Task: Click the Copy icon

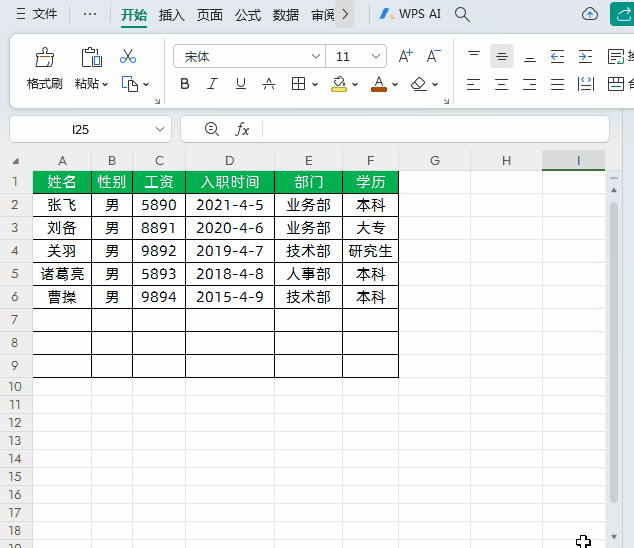Action: click(x=130, y=84)
